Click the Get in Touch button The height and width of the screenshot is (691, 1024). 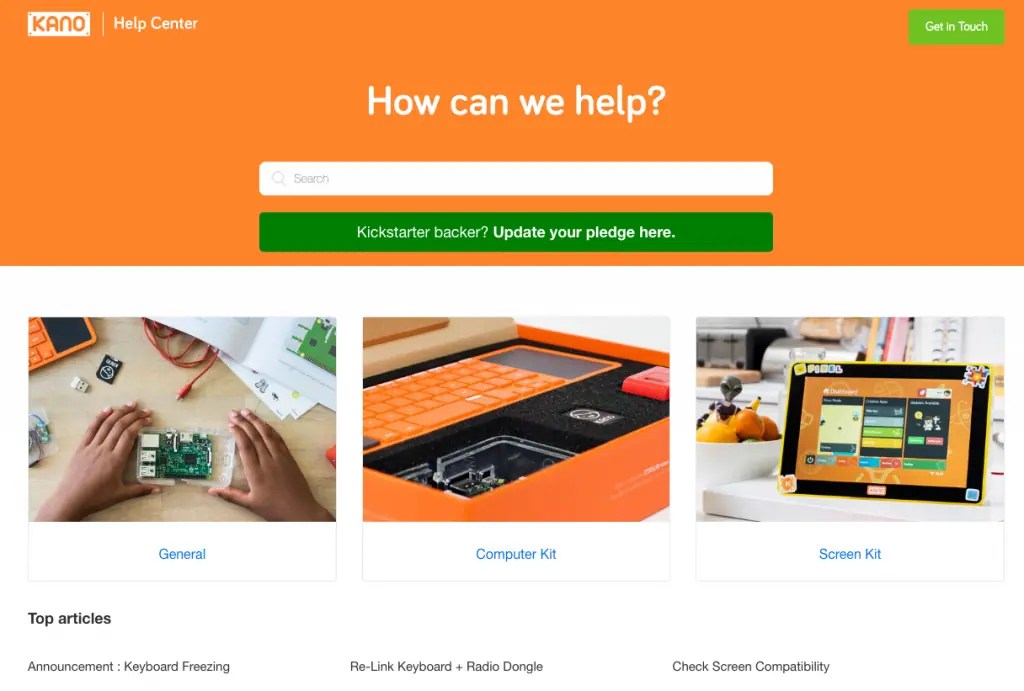[x=956, y=27]
